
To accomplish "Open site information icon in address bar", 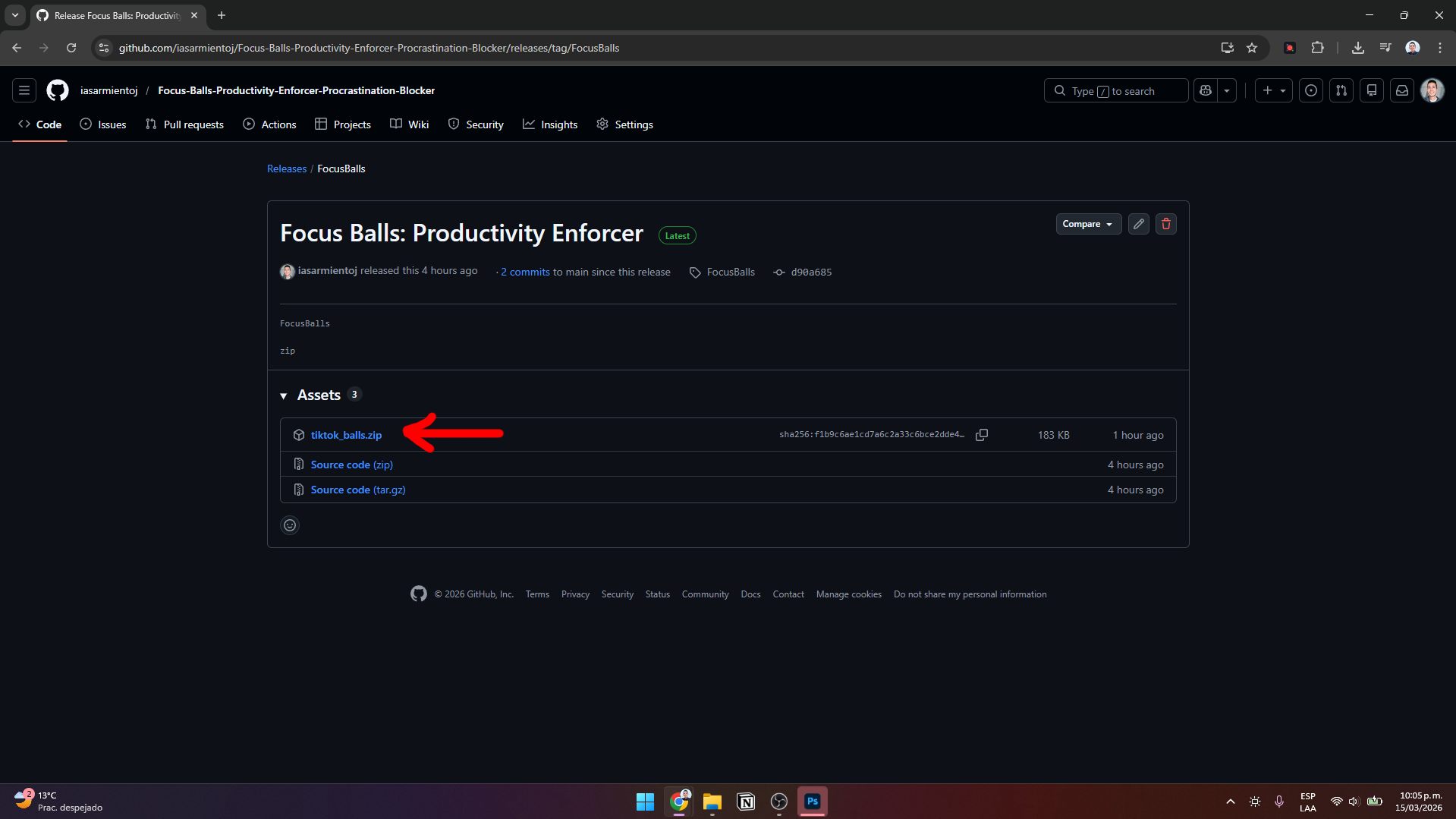I will [104, 48].
